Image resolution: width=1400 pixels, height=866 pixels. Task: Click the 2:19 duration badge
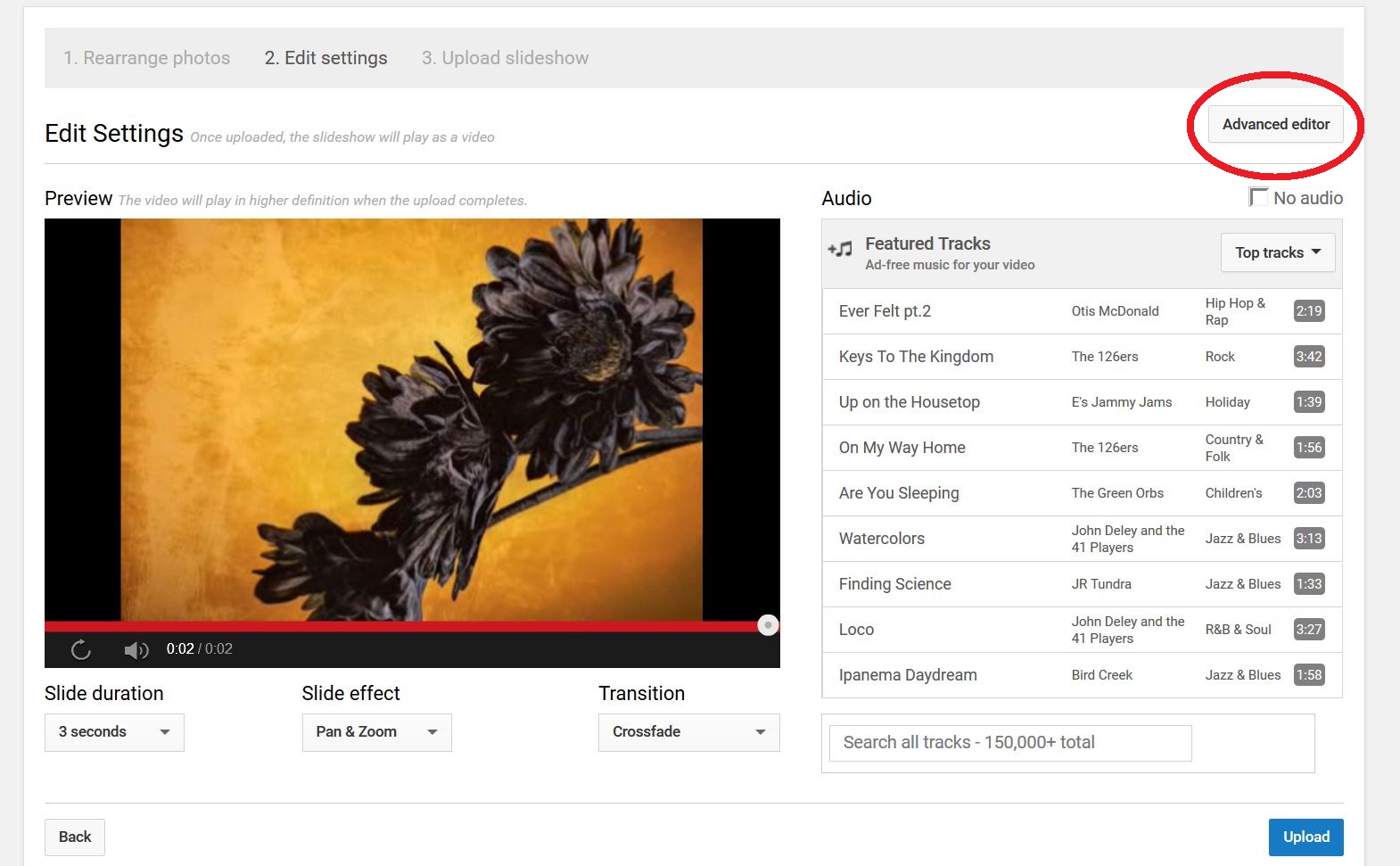(1308, 311)
